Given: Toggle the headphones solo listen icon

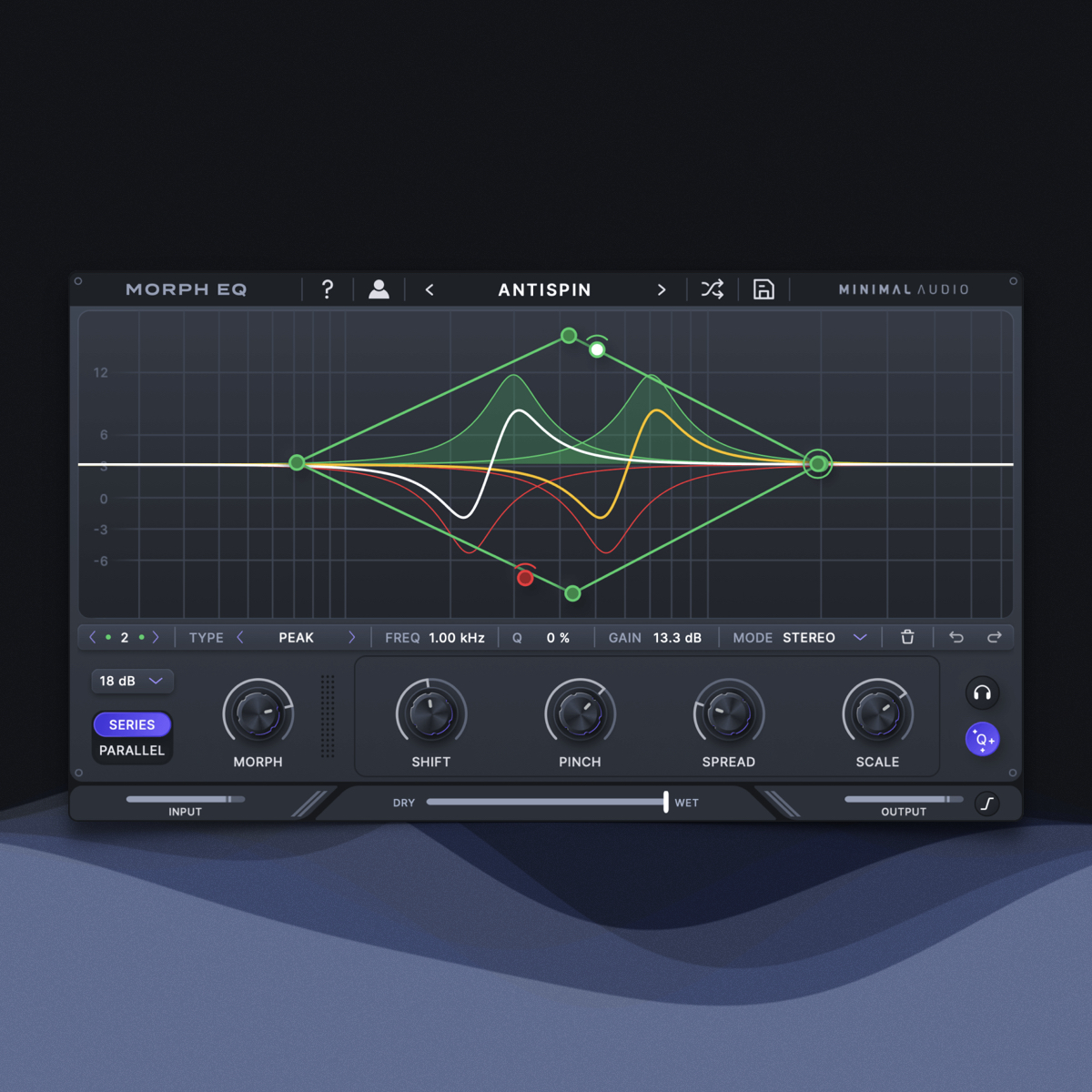Looking at the screenshot, I should point(982,693).
